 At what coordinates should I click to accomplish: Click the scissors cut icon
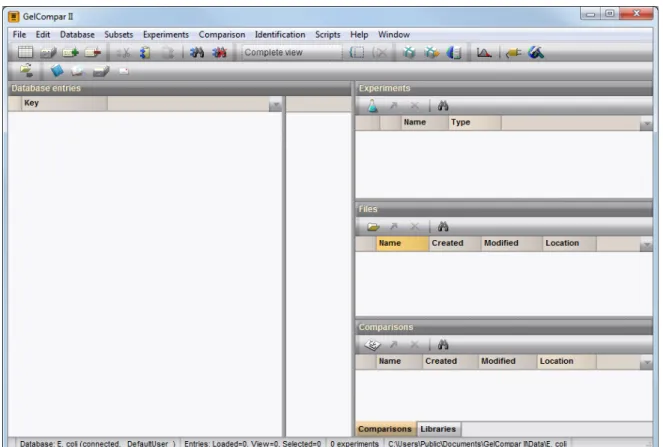click(x=123, y=53)
